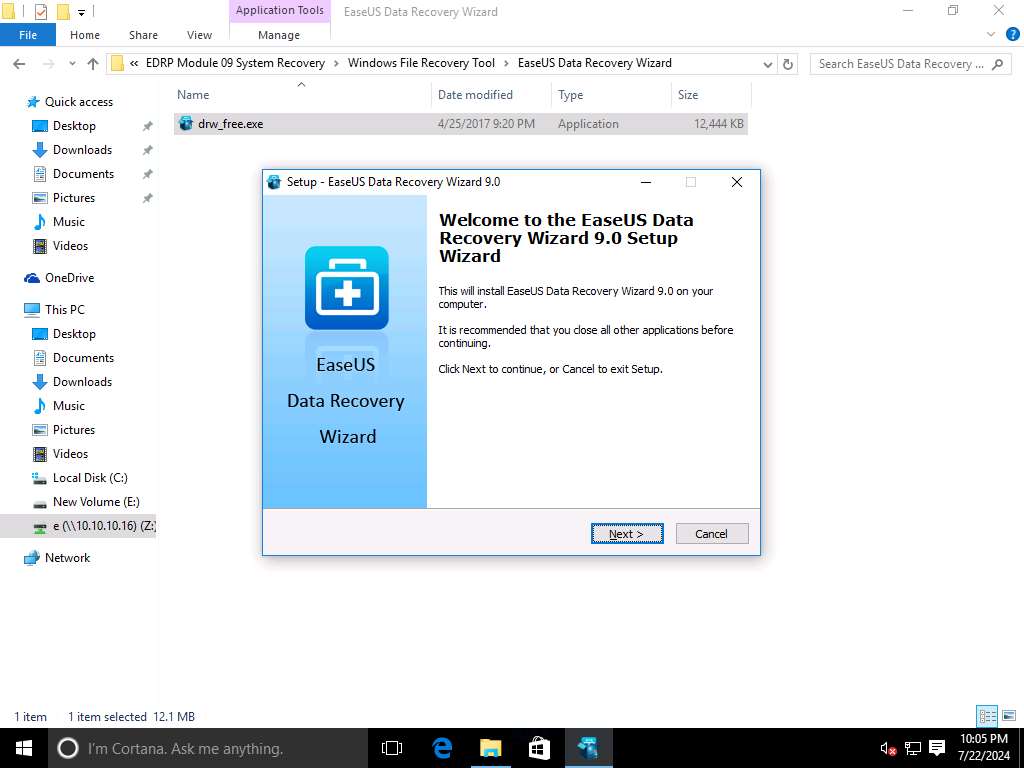
Task: Refresh the current folder
Action: point(788,64)
